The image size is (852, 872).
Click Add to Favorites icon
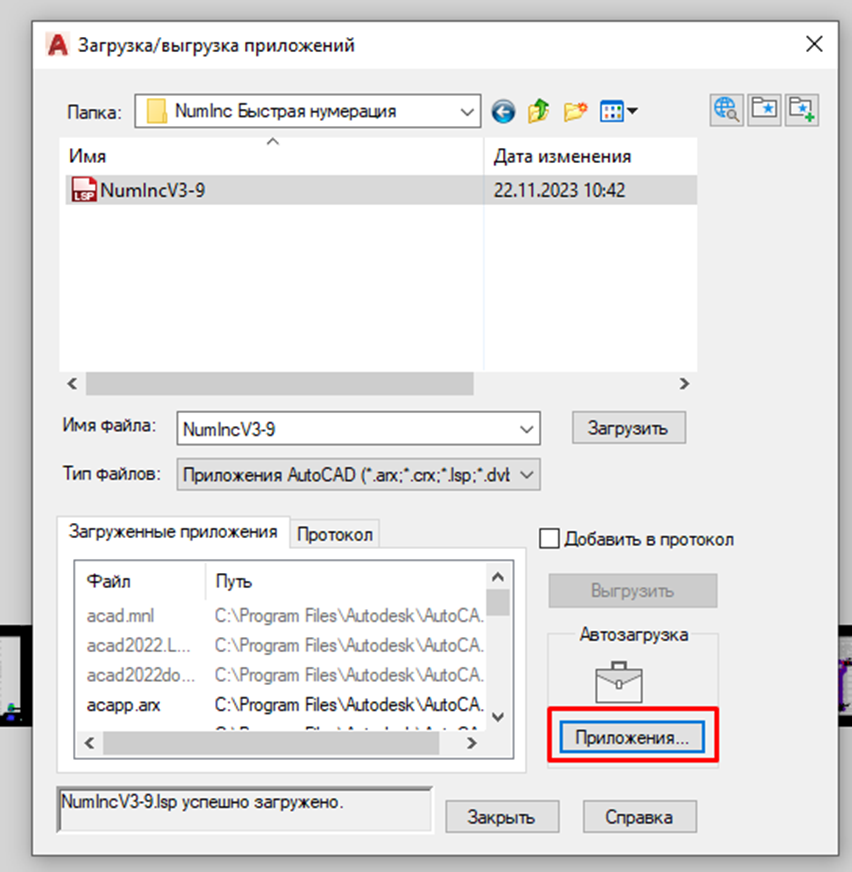pyautogui.click(x=802, y=111)
